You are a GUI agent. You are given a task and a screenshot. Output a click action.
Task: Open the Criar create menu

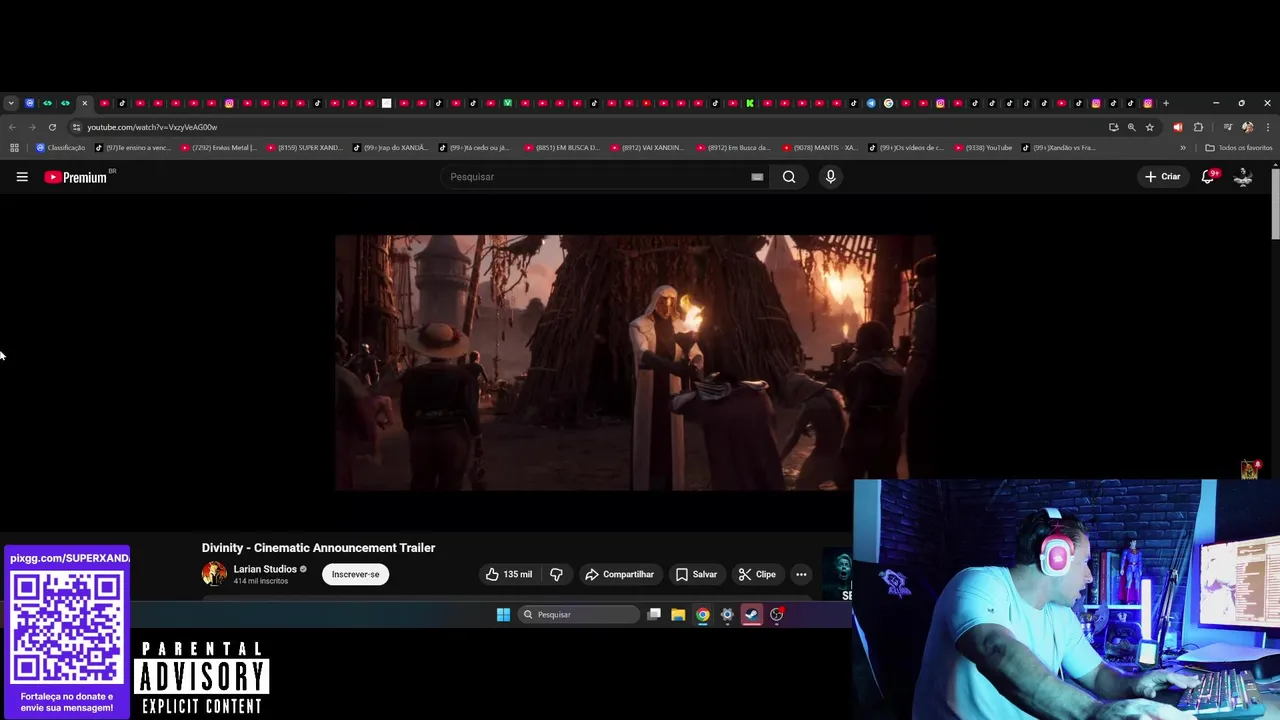point(1163,177)
